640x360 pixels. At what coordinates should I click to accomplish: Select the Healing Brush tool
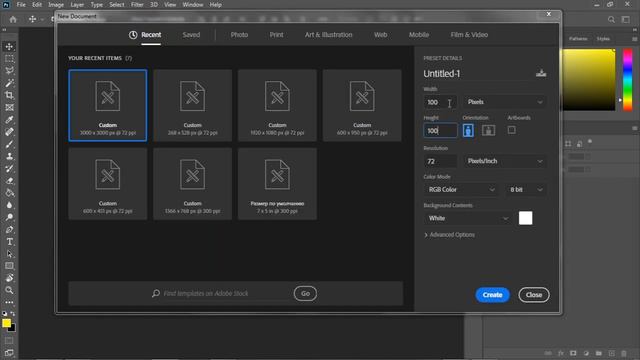pyautogui.click(x=9, y=132)
